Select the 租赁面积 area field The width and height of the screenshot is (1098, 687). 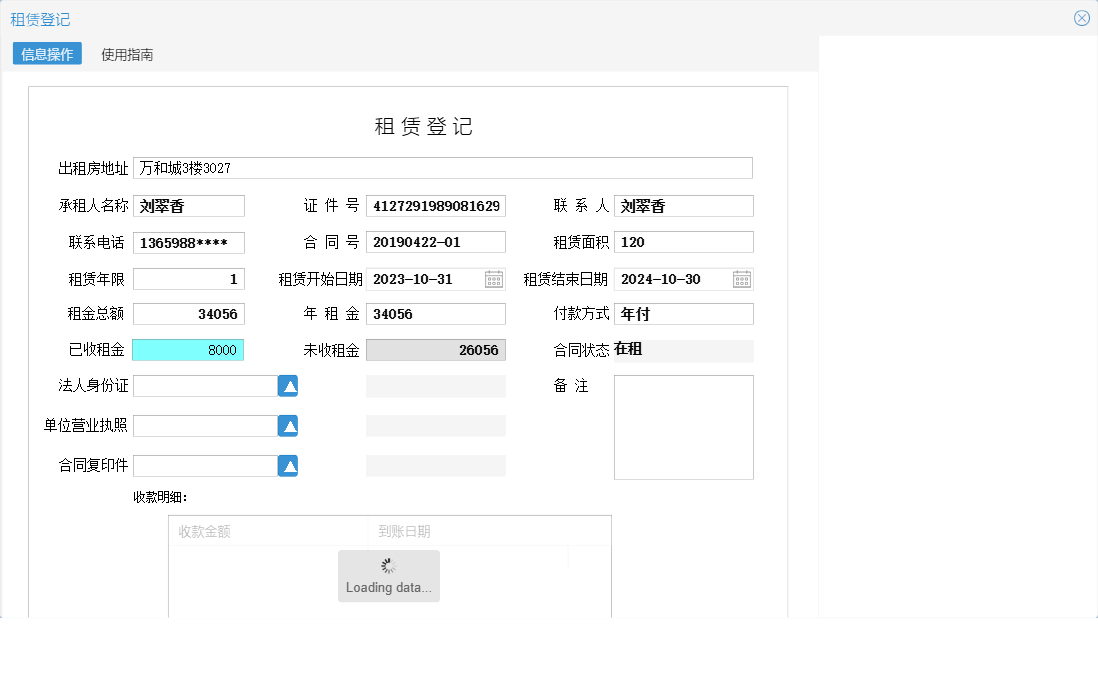point(683,241)
